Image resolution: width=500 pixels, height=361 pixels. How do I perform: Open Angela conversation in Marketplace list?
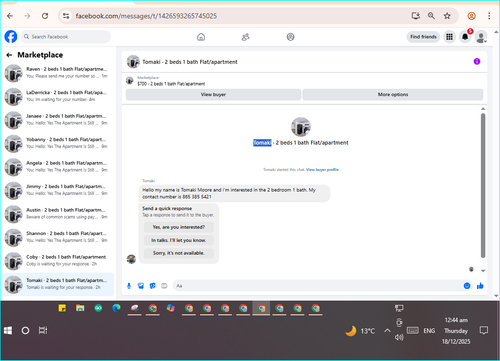click(x=58, y=167)
